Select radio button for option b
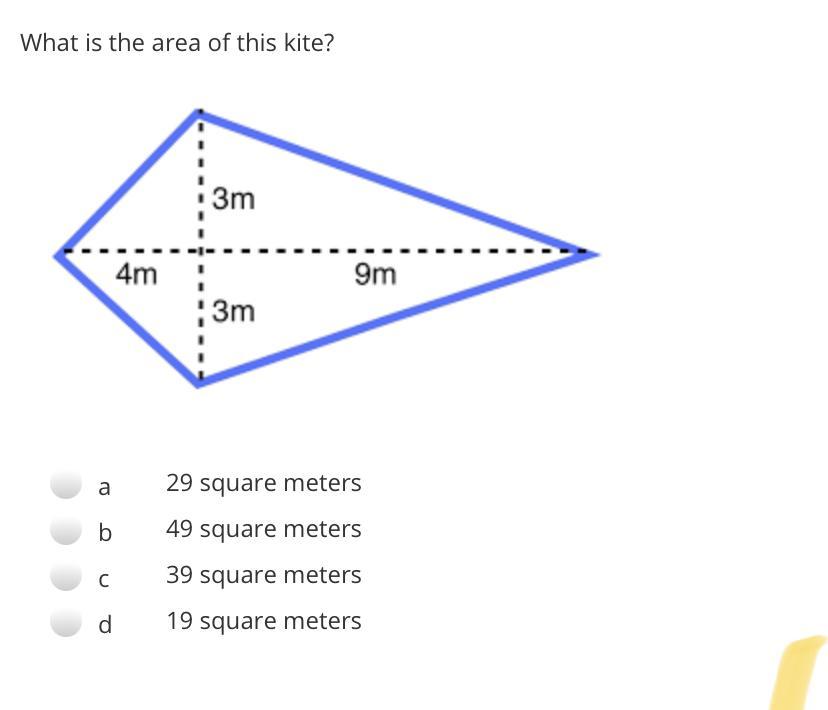The height and width of the screenshot is (710, 828). coord(66,531)
